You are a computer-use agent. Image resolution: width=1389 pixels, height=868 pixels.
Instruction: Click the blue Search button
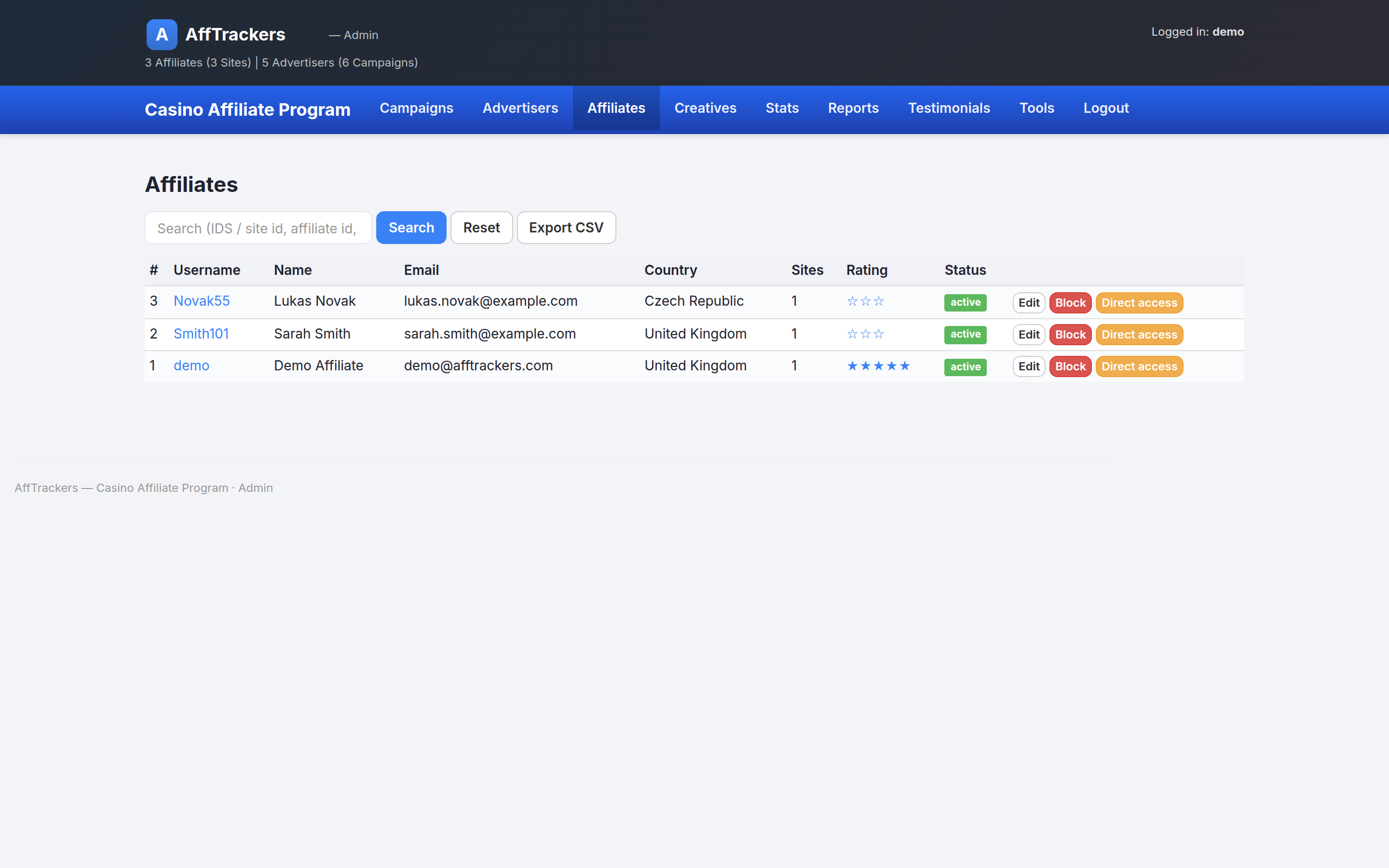point(411,228)
